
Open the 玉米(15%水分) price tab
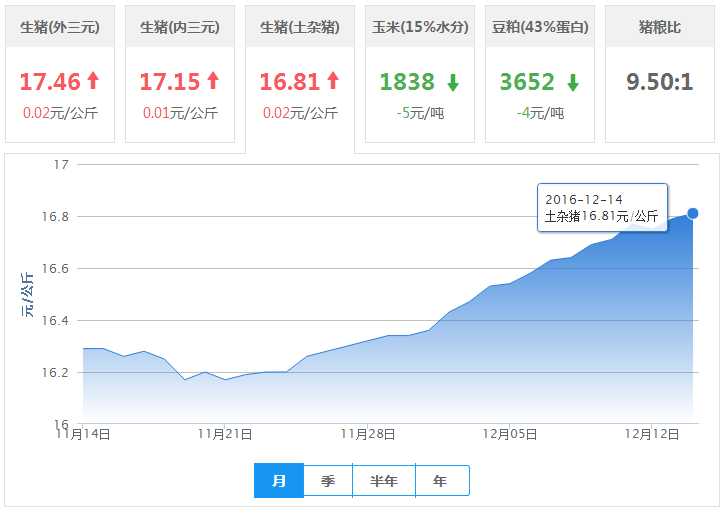pyautogui.click(x=420, y=27)
